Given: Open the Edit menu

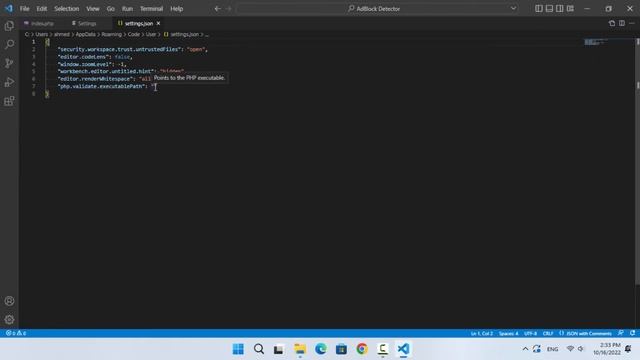Looking at the screenshot, I should (42, 9).
